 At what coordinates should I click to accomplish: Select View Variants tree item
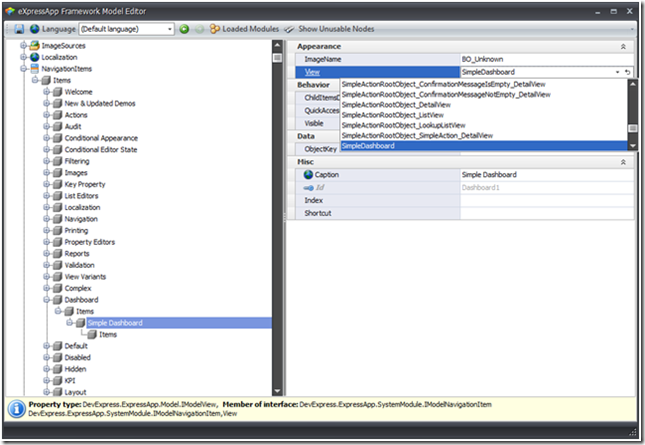(85, 276)
